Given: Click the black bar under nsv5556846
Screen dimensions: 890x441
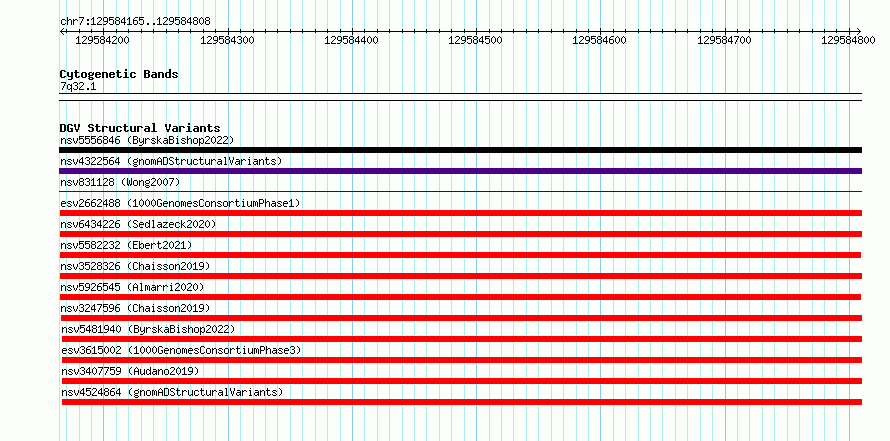Looking at the screenshot, I should click(x=460, y=150).
